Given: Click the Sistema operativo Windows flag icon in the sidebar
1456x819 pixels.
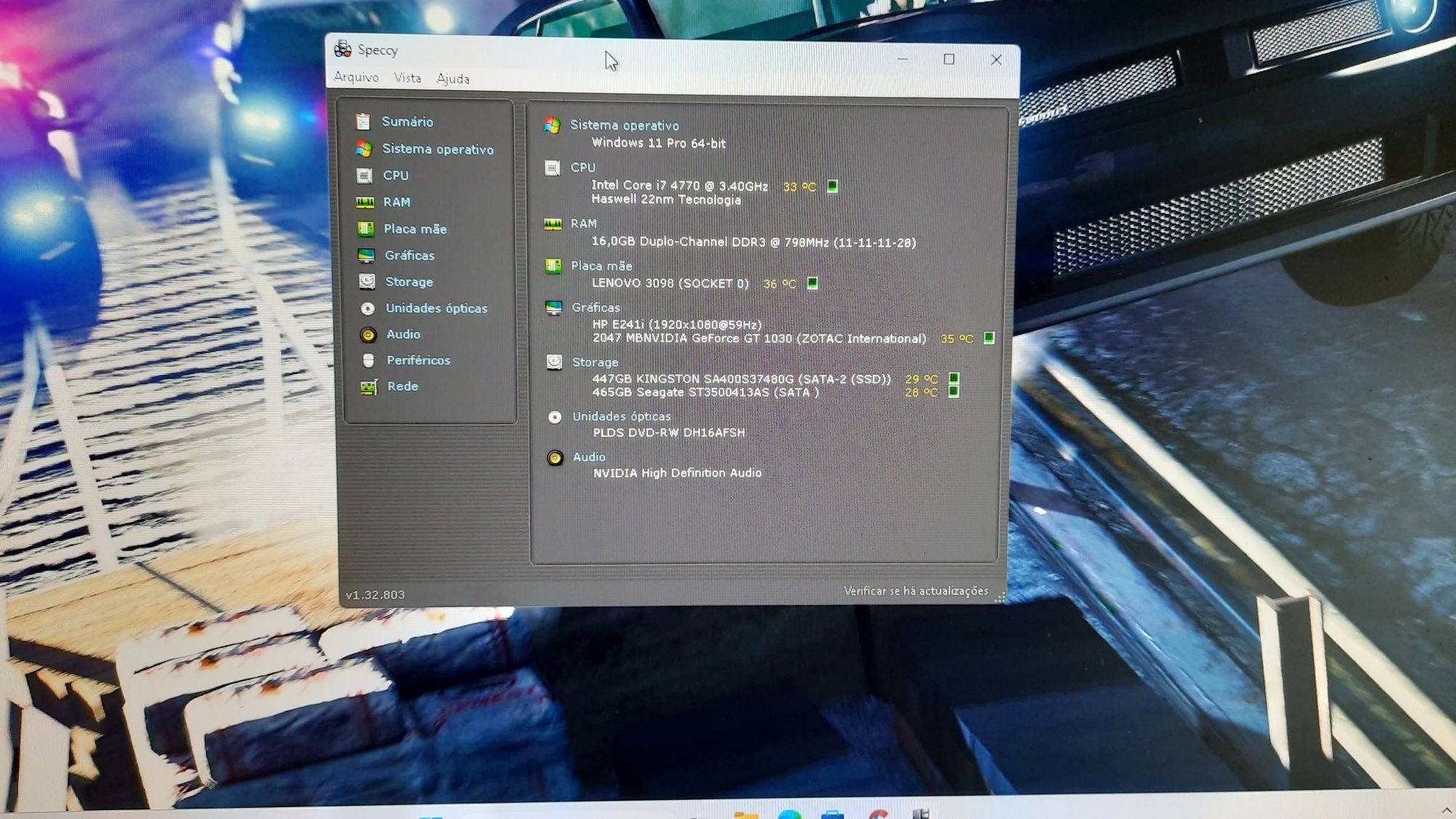Looking at the screenshot, I should pos(364,149).
